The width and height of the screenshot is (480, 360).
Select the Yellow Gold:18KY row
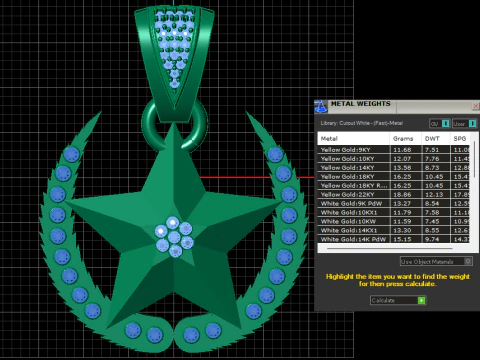click(x=394, y=177)
